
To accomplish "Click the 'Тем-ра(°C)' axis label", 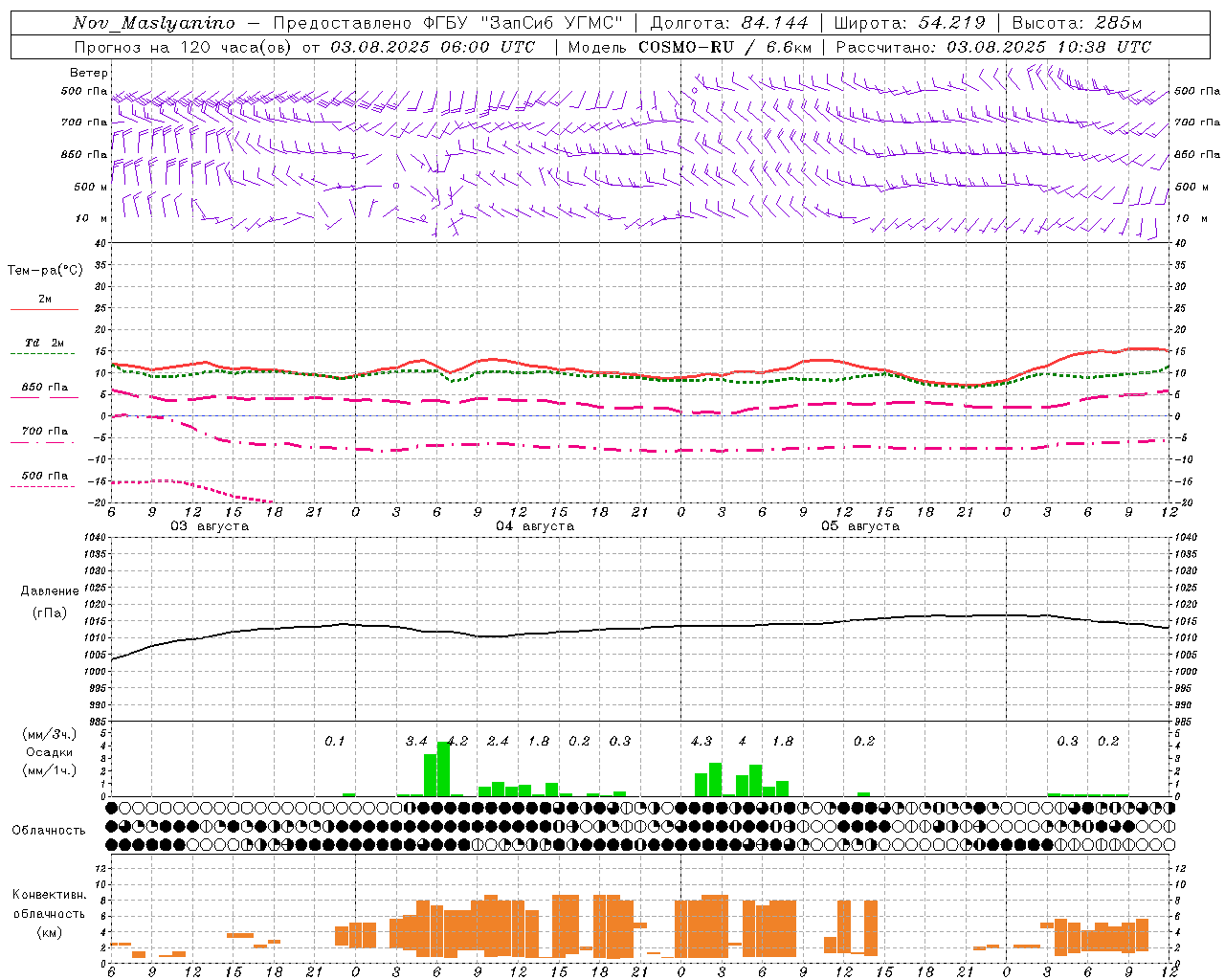I will [x=45, y=271].
